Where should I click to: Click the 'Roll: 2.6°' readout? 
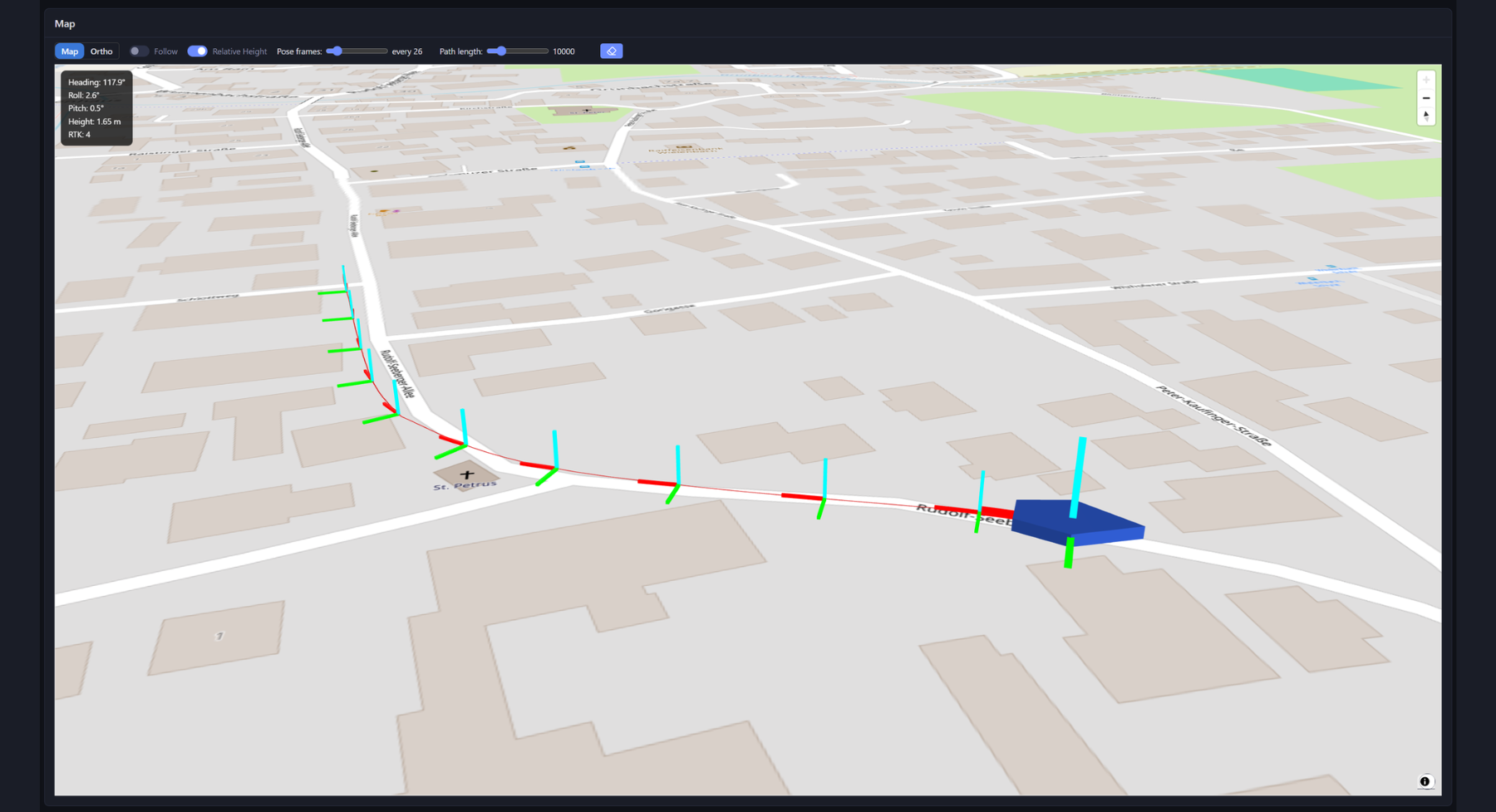point(84,96)
